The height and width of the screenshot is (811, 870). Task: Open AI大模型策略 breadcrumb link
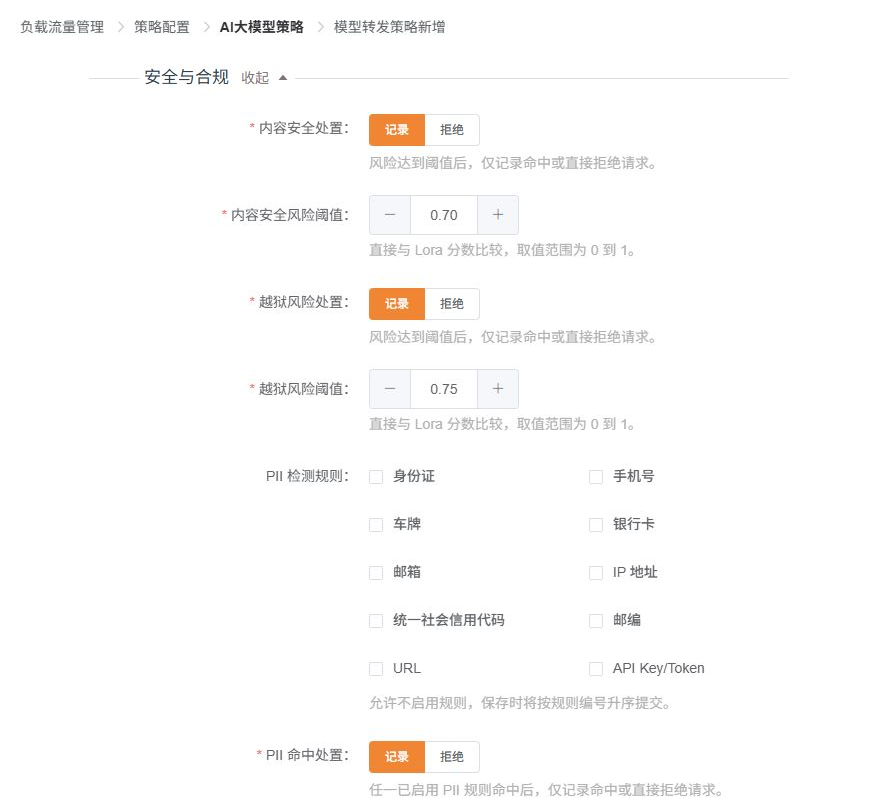pos(261,27)
